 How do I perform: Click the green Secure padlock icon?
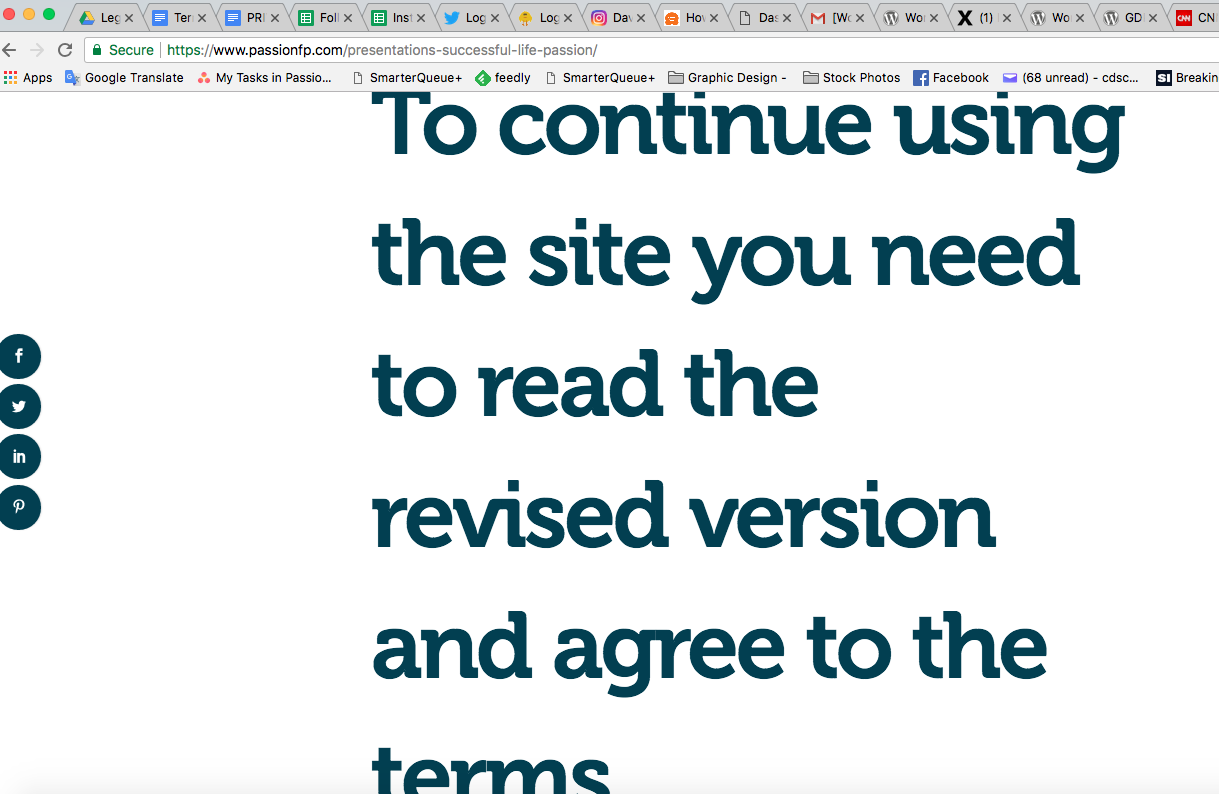click(x=97, y=50)
